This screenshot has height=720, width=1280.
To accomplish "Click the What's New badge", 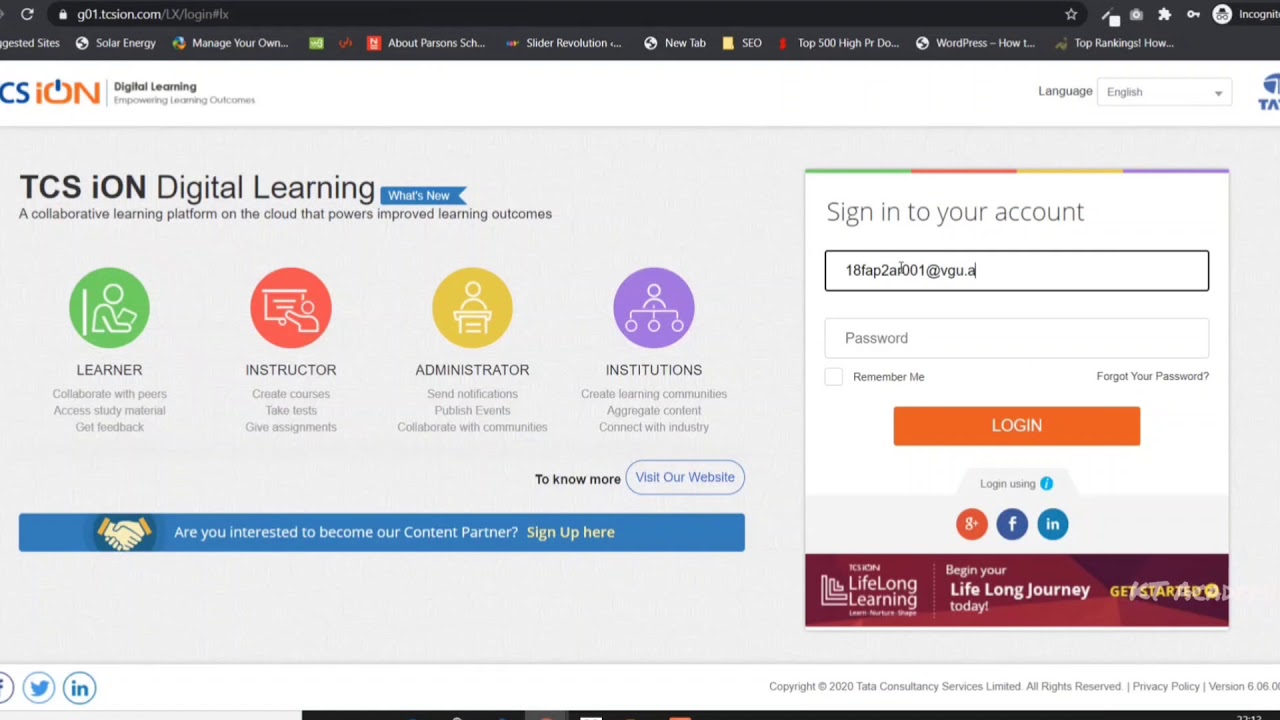I will coord(422,195).
